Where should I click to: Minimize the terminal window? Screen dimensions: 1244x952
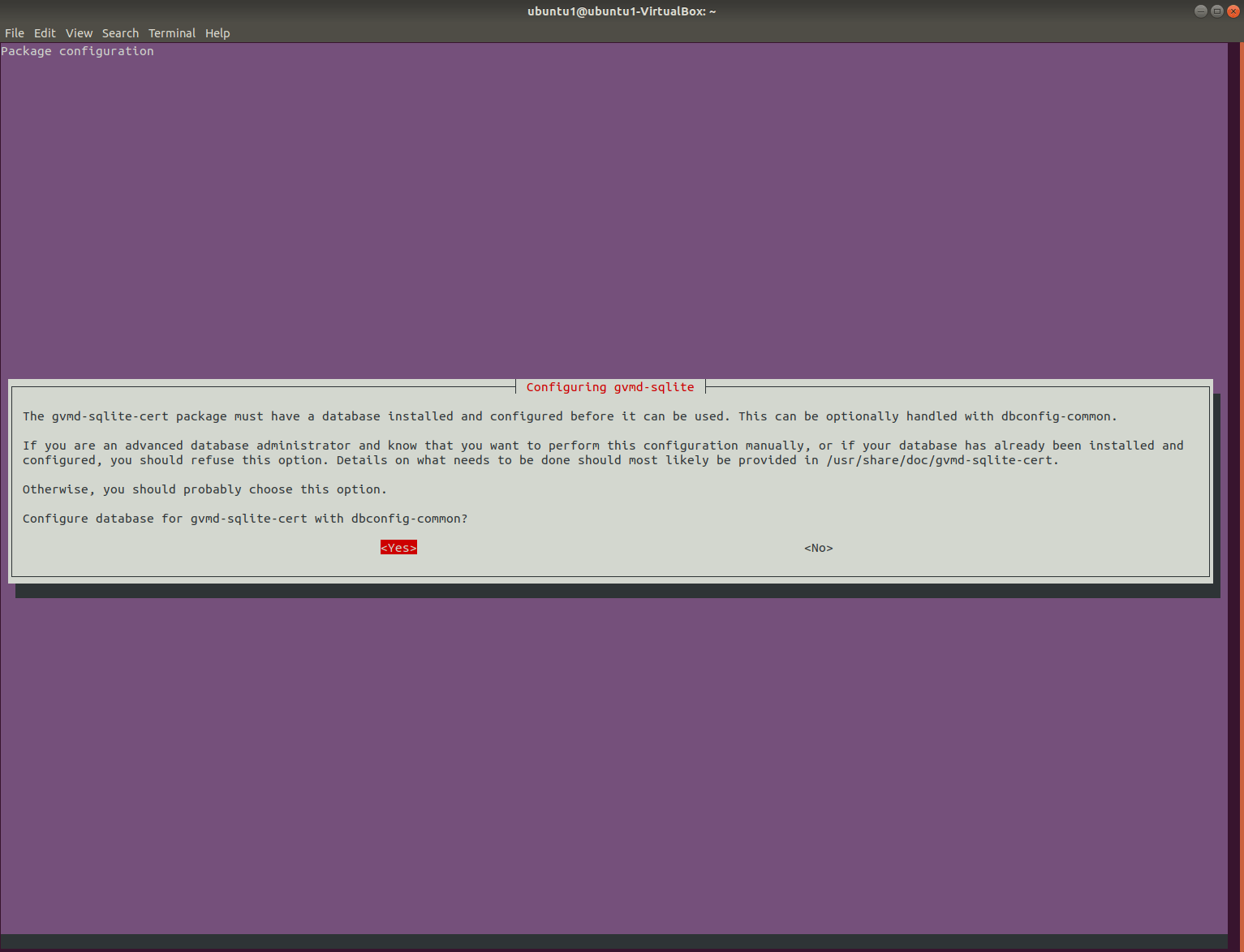1200,11
